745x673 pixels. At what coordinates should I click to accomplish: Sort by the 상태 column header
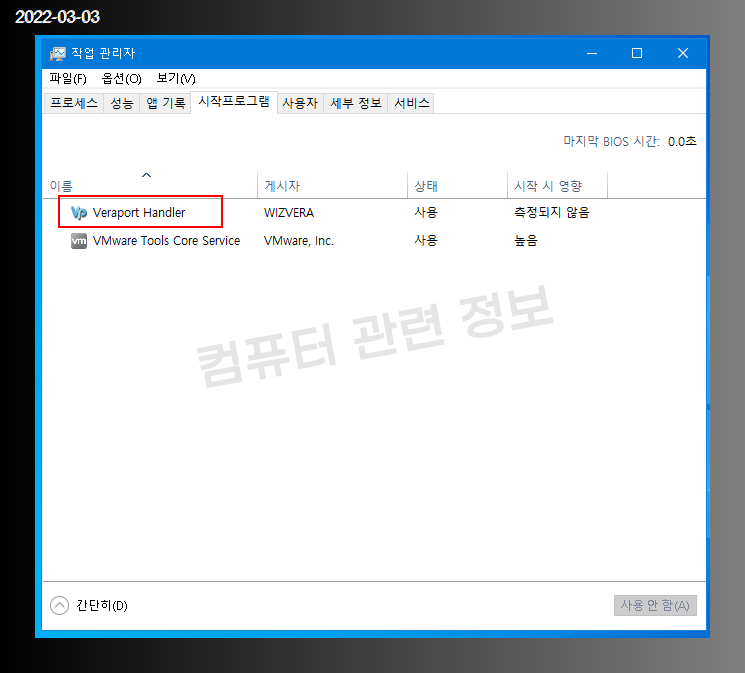(x=458, y=185)
